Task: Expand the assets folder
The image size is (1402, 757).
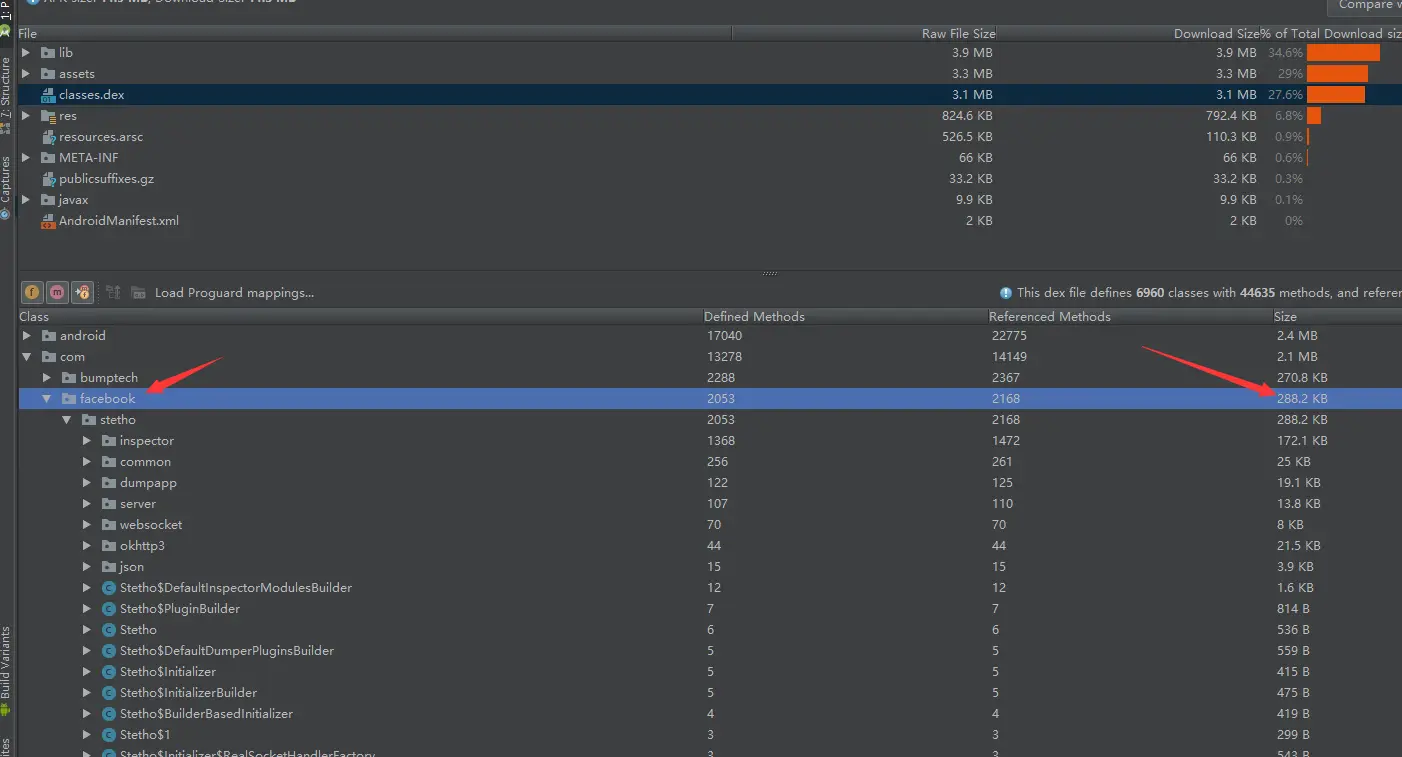Action: point(26,73)
